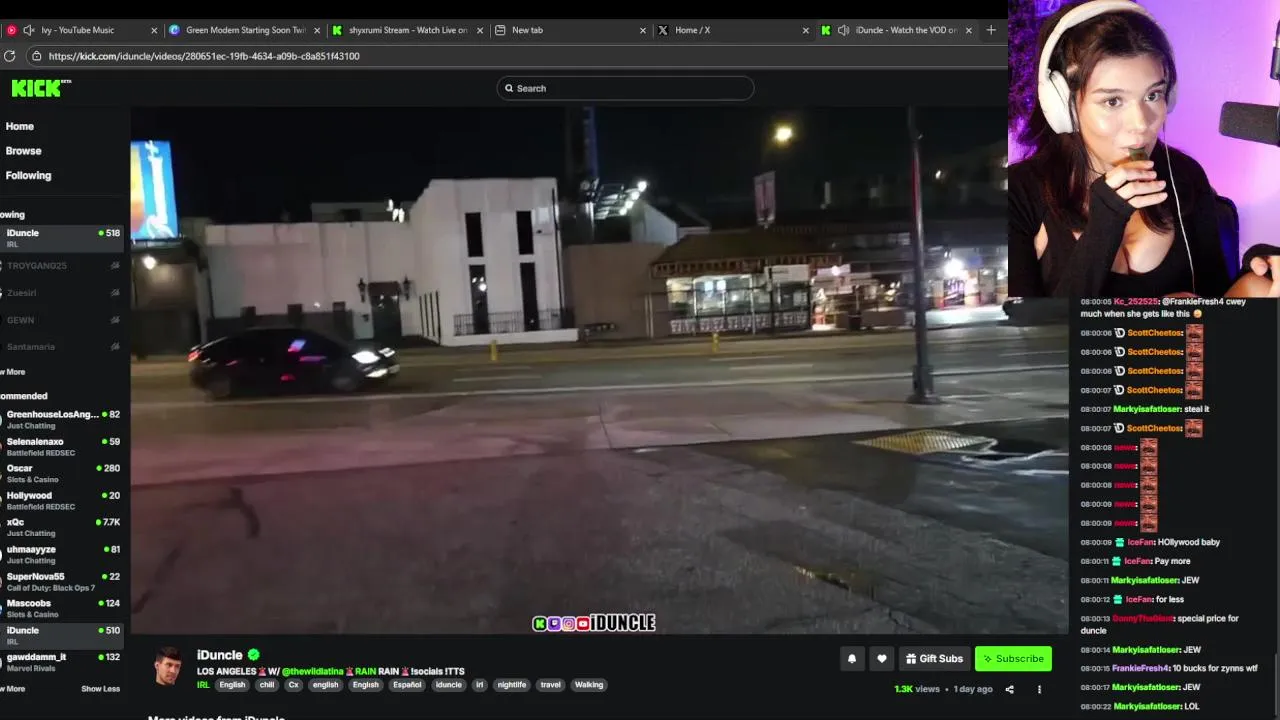Close the Home / X tab
The width and height of the screenshot is (1280, 720).
tap(805, 30)
